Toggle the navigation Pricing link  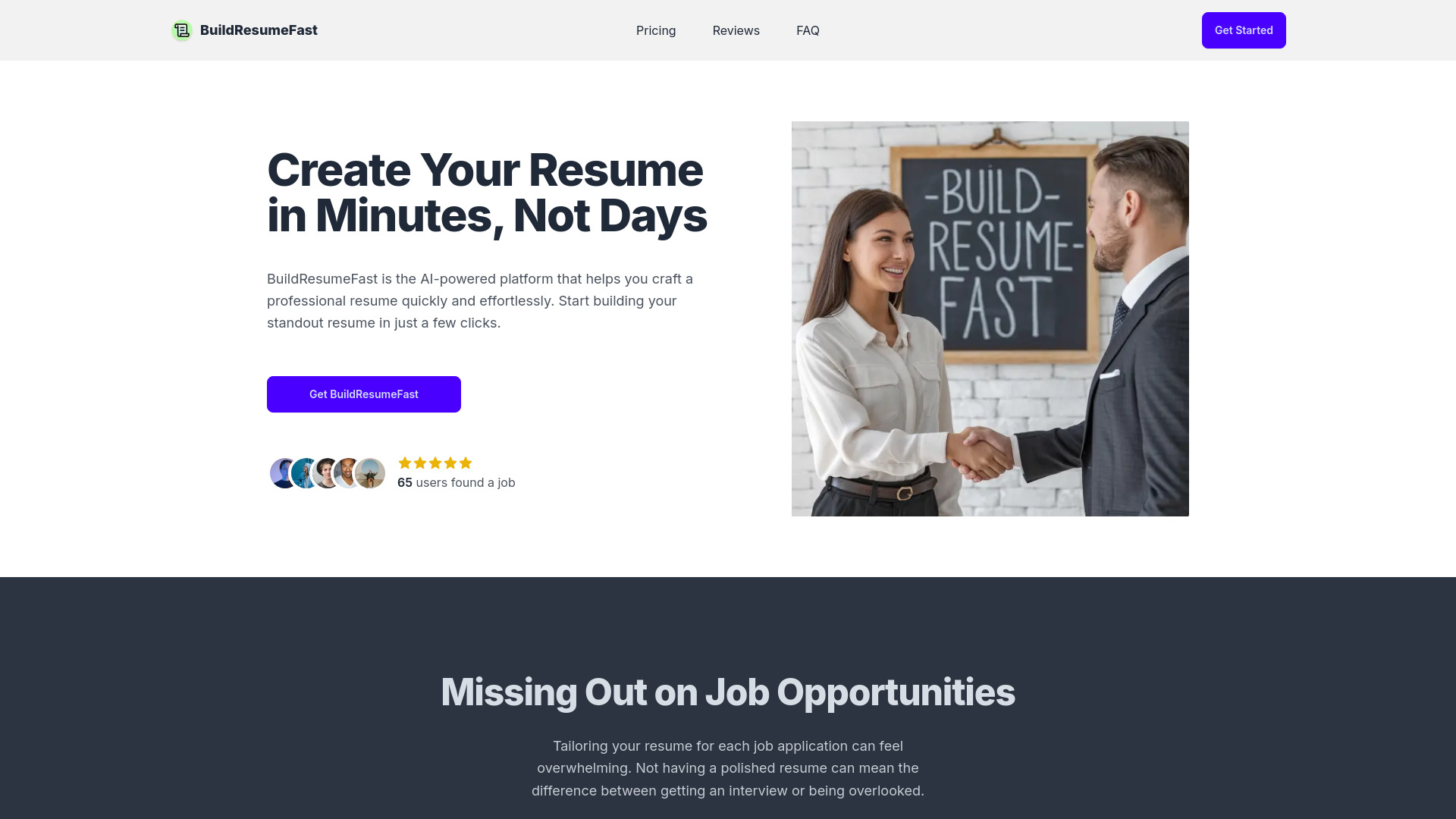click(x=655, y=30)
